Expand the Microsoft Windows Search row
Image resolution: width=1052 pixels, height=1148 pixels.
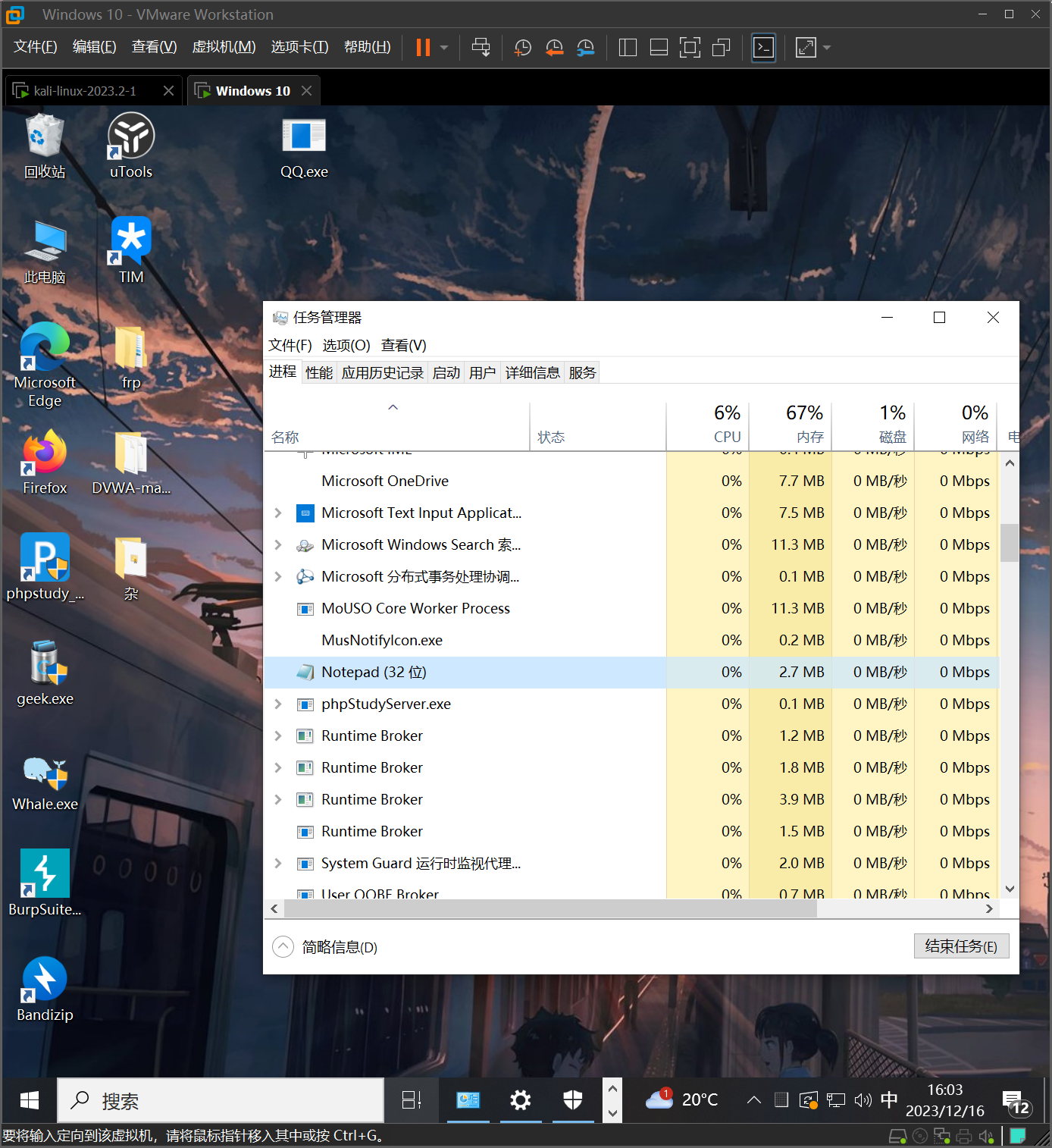click(278, 545)
